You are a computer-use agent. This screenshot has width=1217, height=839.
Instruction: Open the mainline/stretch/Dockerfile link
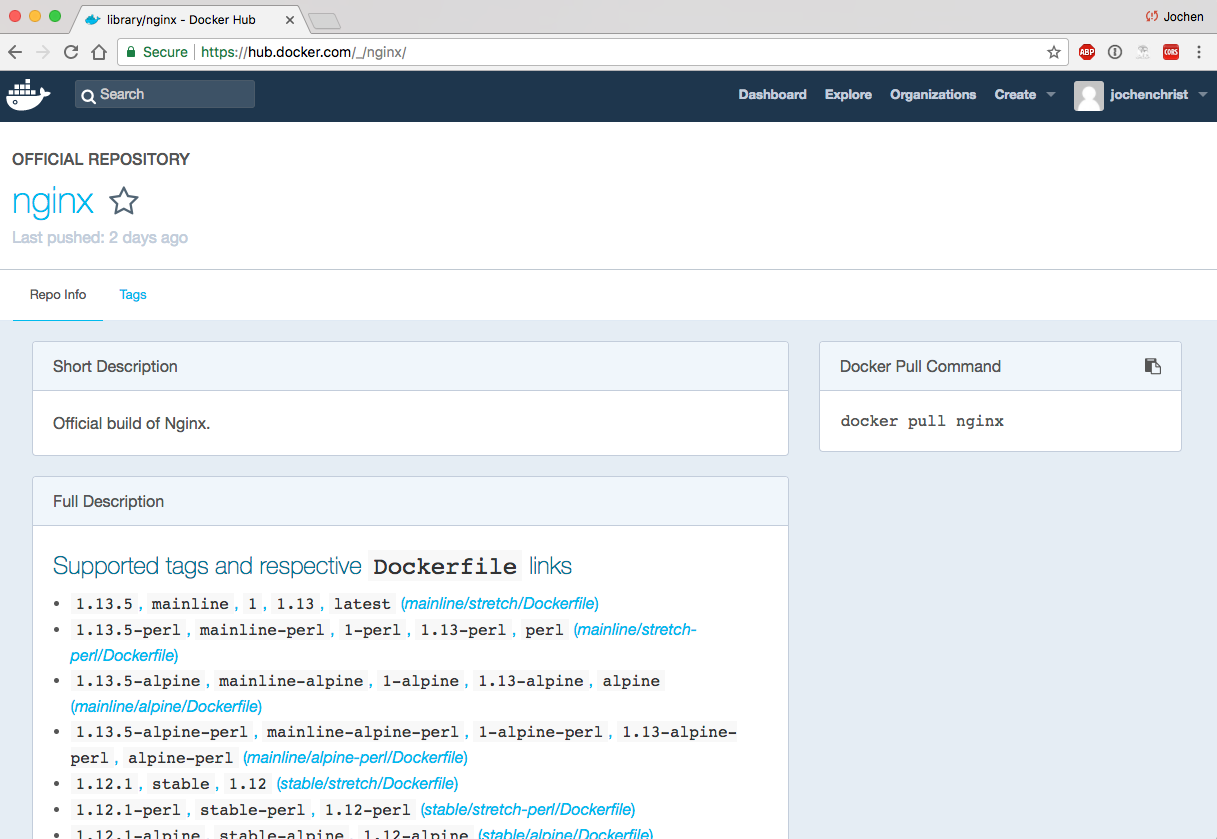pos(500,603)
